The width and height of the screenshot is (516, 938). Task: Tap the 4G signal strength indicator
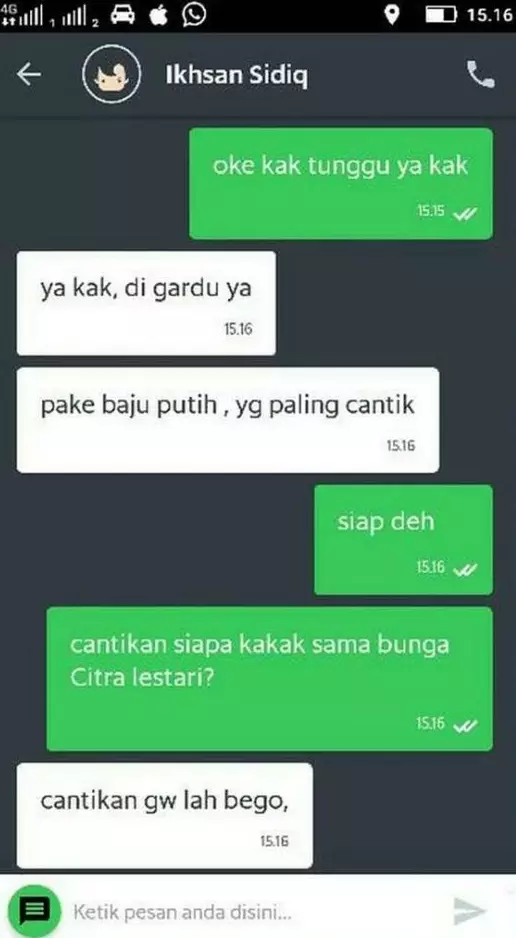(x=23, y=15)
